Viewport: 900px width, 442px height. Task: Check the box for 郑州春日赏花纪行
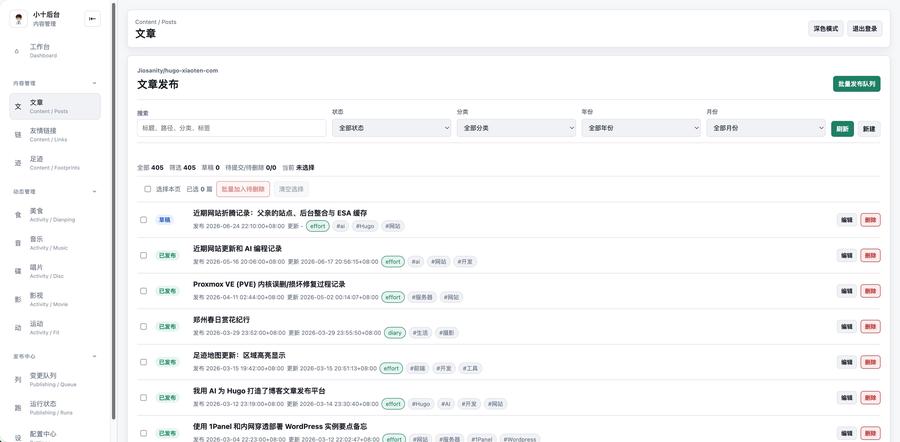point(143,326)
